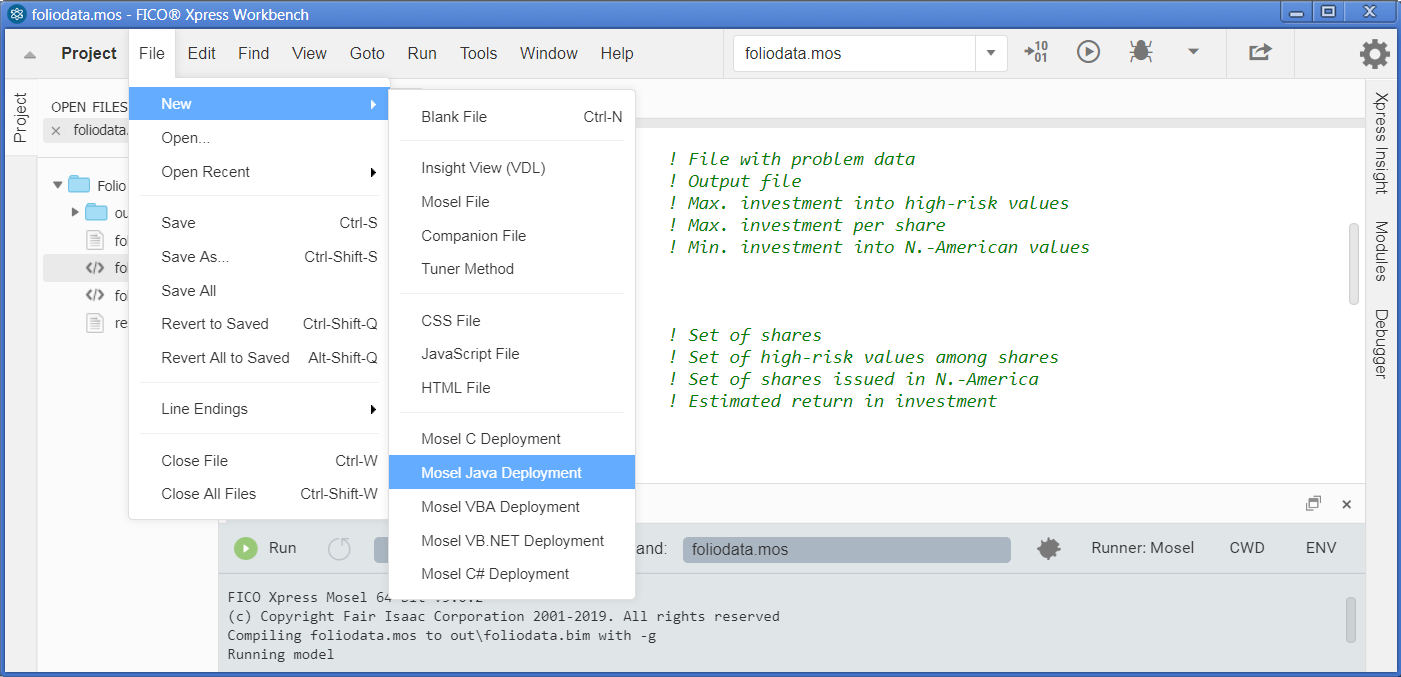
Task: Open the Run menu
Action: coord(422,53)
